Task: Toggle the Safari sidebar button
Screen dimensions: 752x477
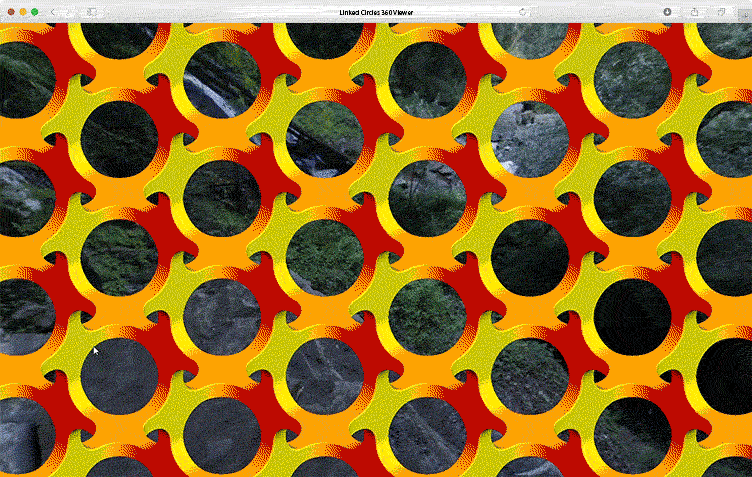Action: coord(91,11)
